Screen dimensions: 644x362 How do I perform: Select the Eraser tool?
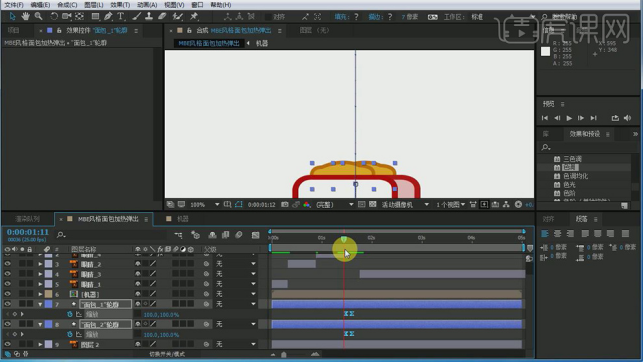click(162, 16)
